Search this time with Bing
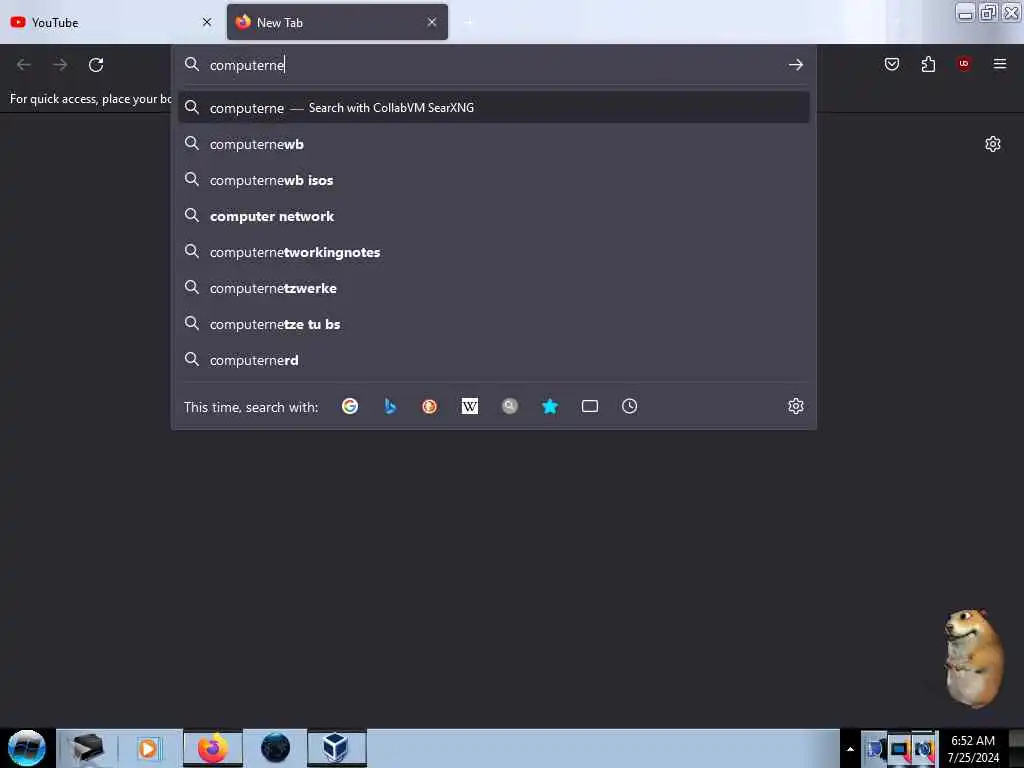 point(390,406)
